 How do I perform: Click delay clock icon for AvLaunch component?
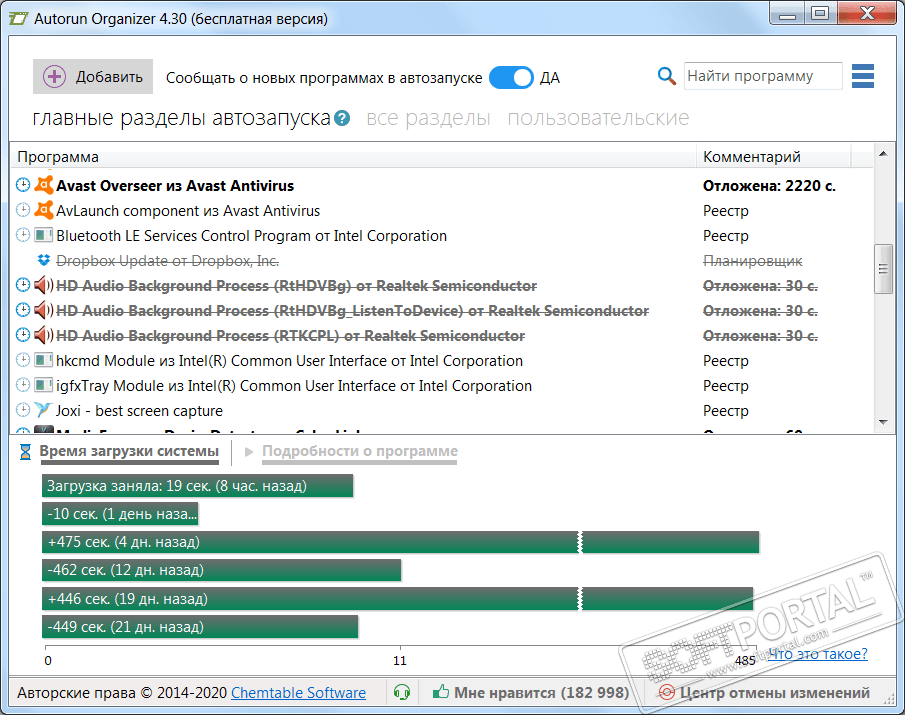click(x=23, y=209)
